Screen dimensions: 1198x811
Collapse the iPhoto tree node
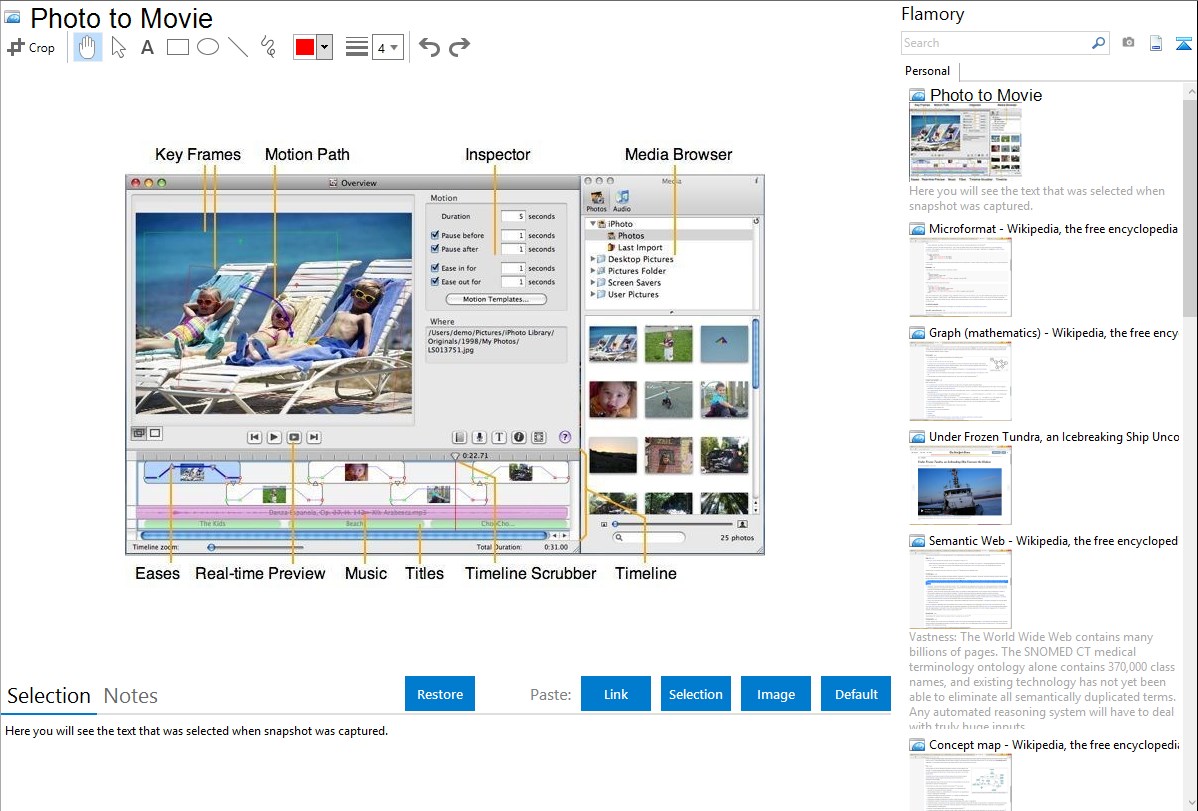coord(593,224)
